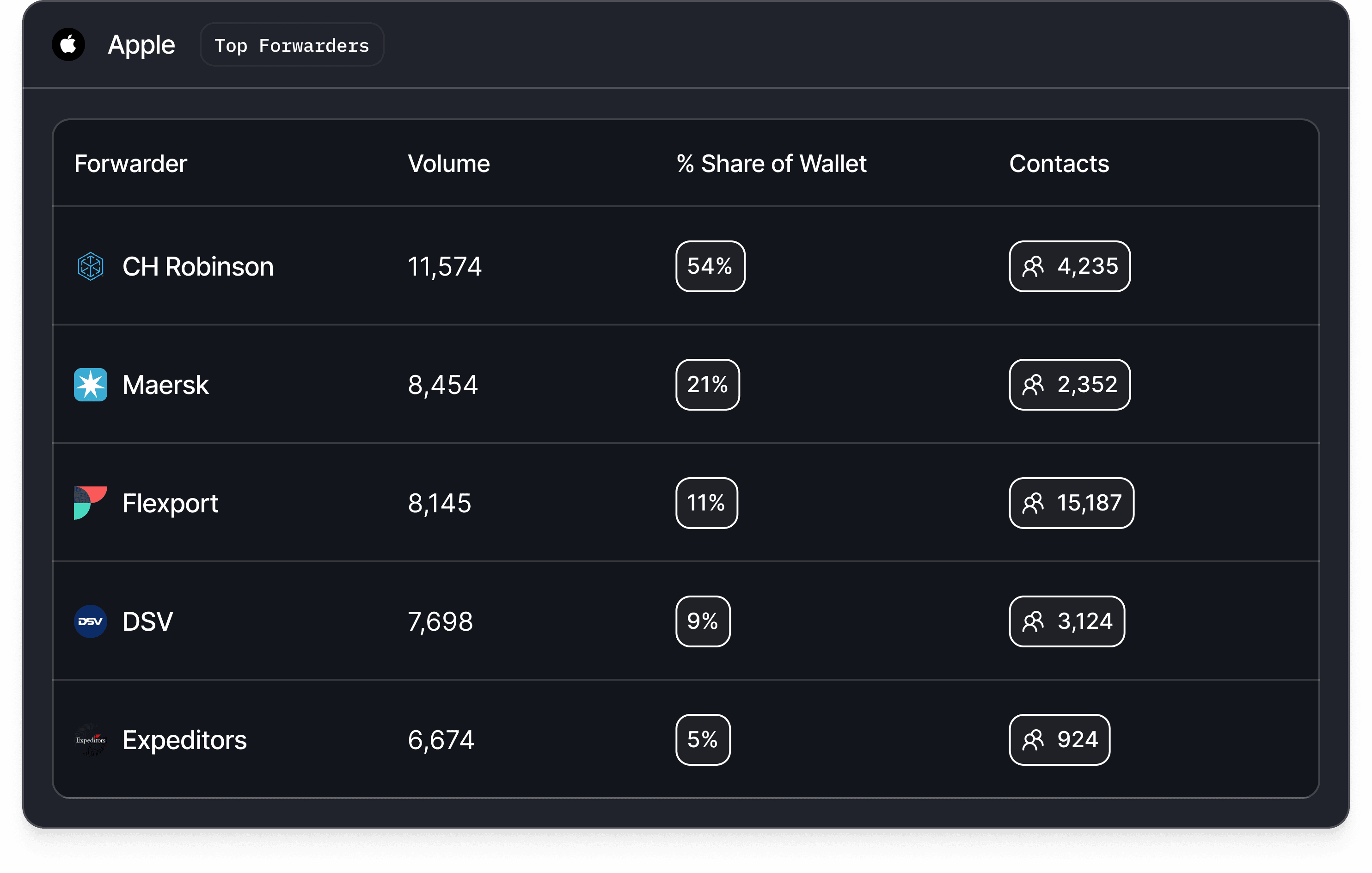The height and width of the screenshot is (873, 1372).
Task: Click the people icon beside 924
Action: click(1033, 740)
